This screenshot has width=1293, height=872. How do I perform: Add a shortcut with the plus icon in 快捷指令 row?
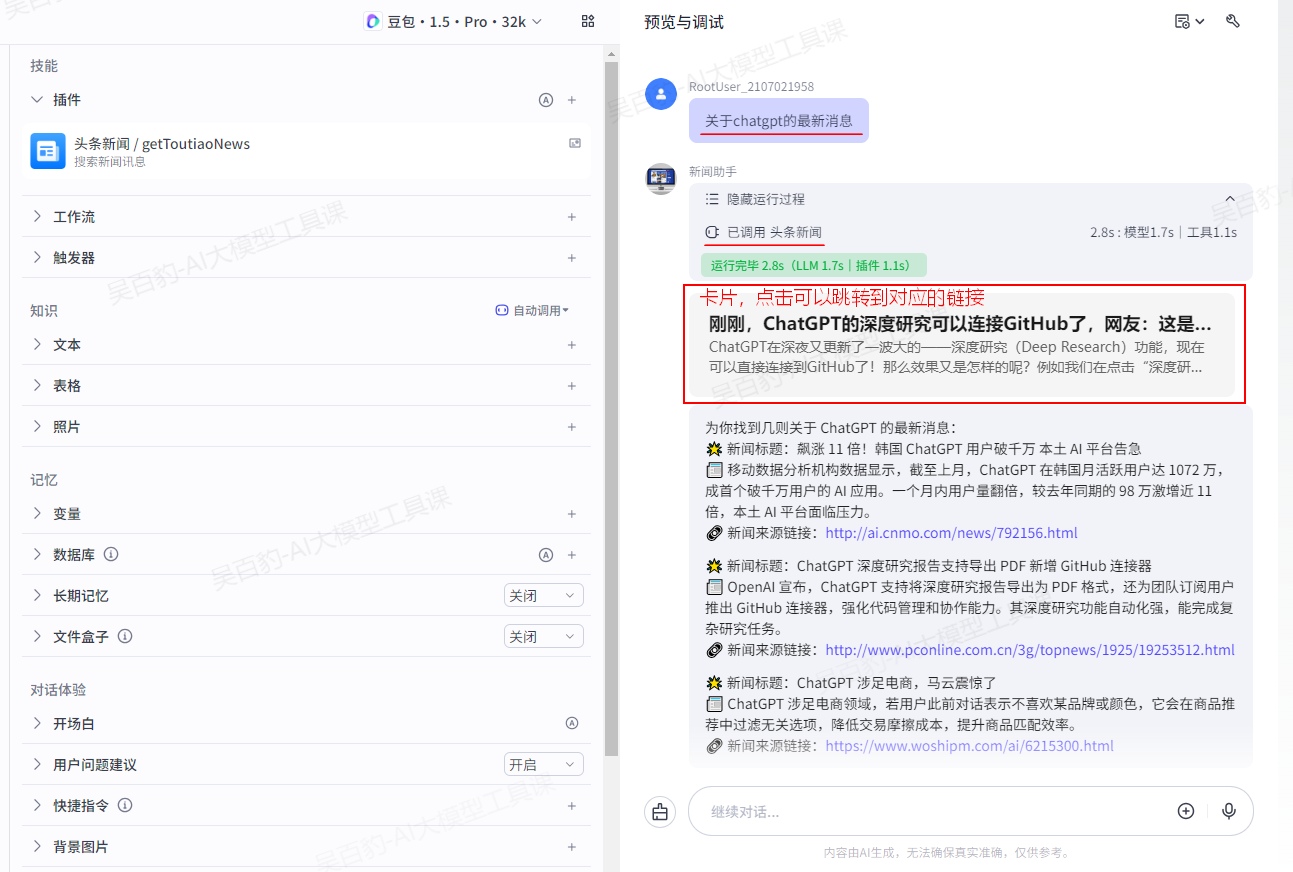[x=572, y=806]
